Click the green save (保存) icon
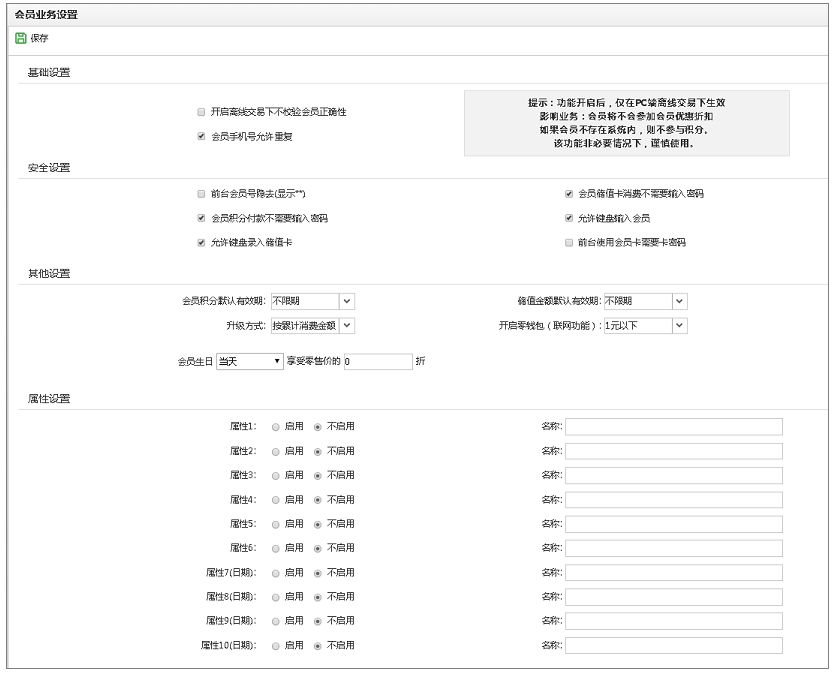Viewport: 839px width, 674px height. [x=20, y=38]
